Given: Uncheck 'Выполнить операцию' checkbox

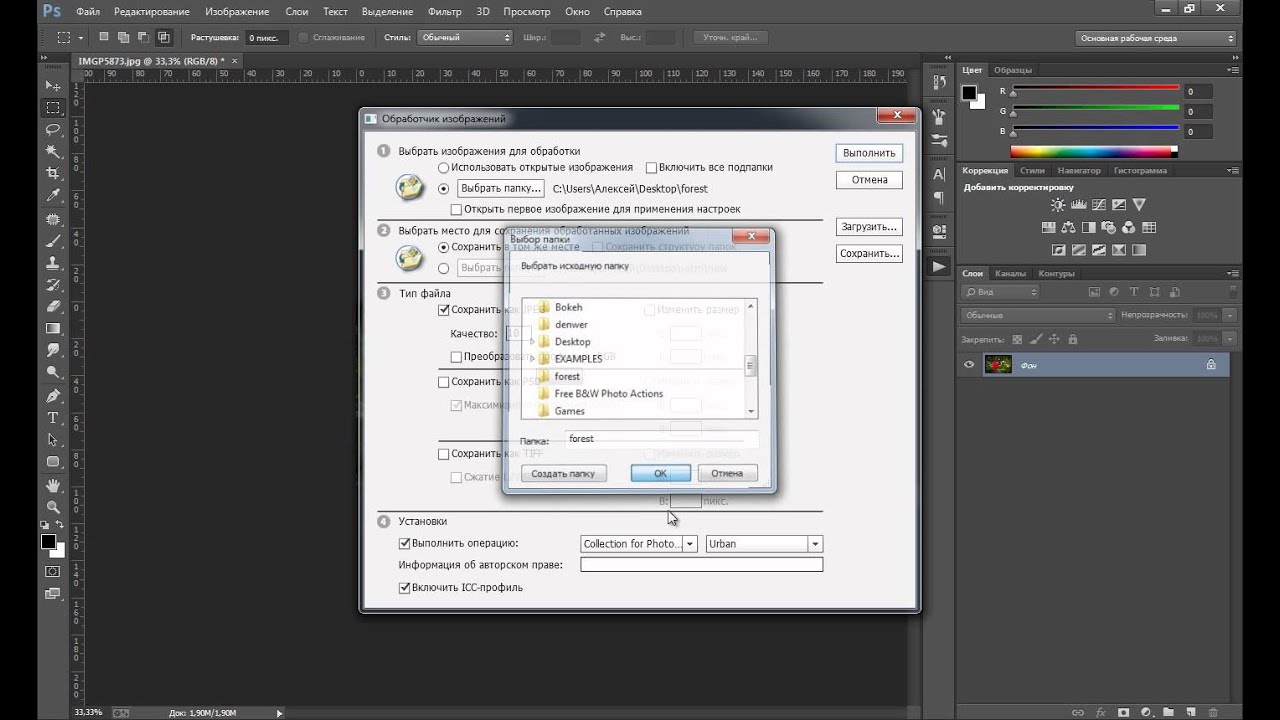Looking at the screenshot, I should [x=405, y=544].
